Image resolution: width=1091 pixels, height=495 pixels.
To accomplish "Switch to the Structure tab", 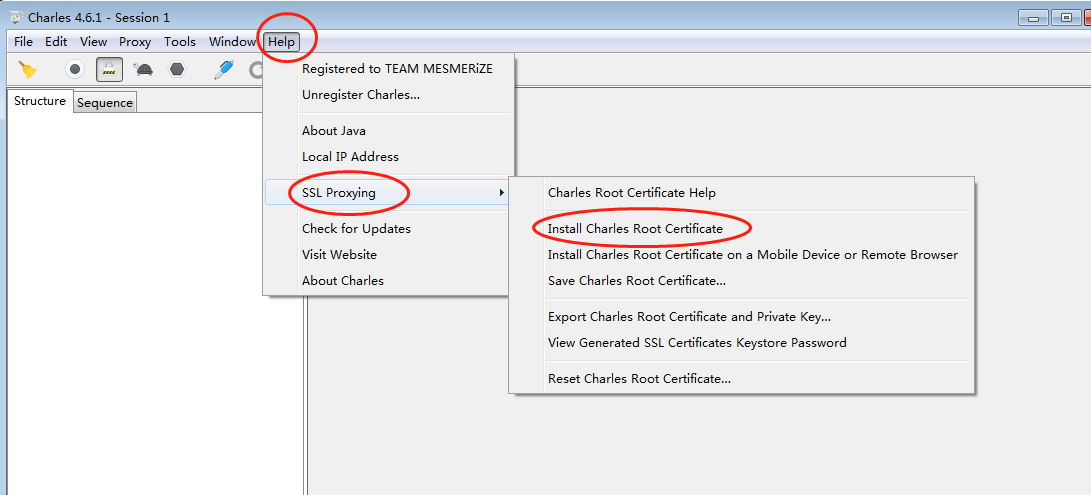I will pyautogui.click(x=40, y=101).
